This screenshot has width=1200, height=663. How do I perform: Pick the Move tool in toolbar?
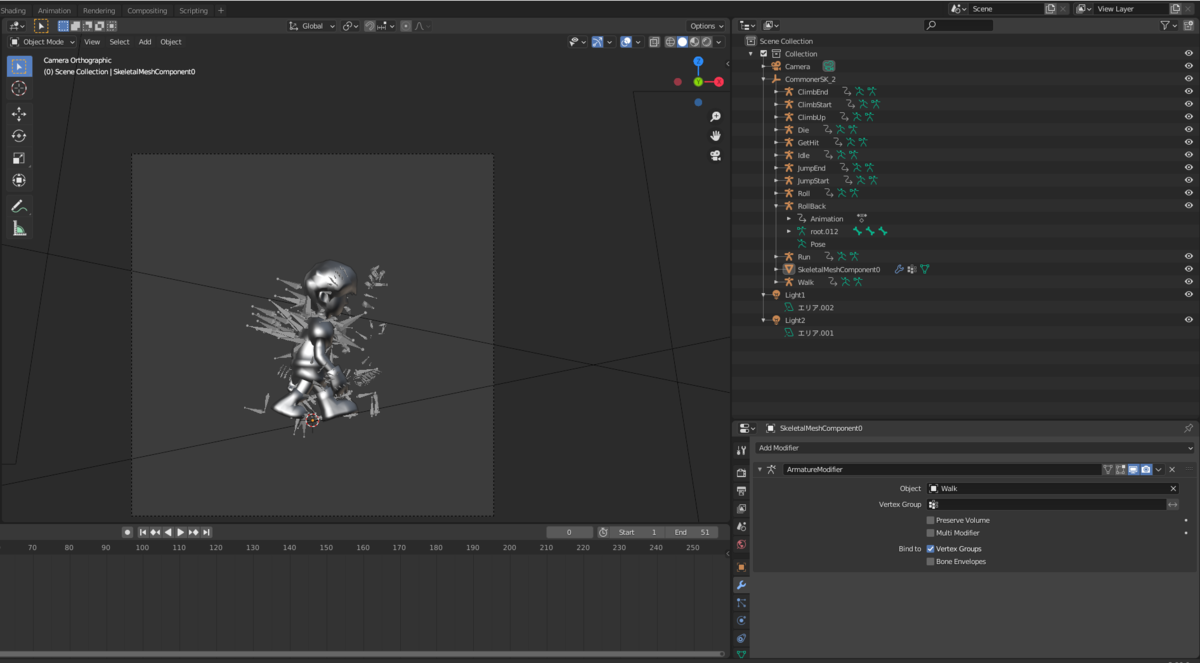[x=19, y=114]
